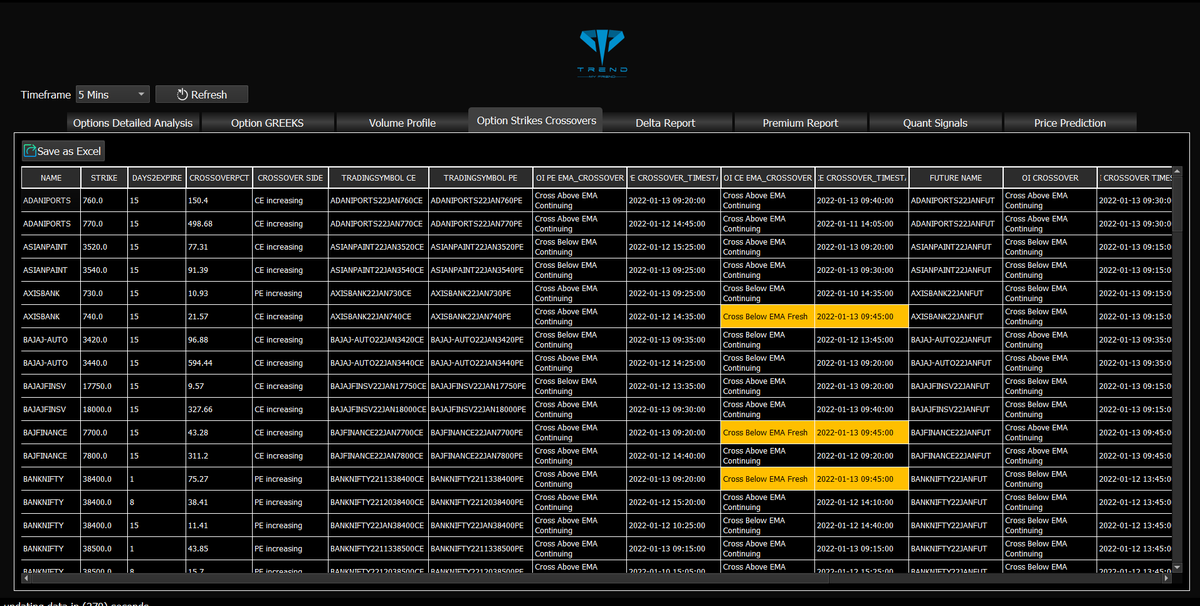The width and height of the screenshot is (1200, 606).
Task: Sort by the STRIKE column header
Action: tap(104, 178)
